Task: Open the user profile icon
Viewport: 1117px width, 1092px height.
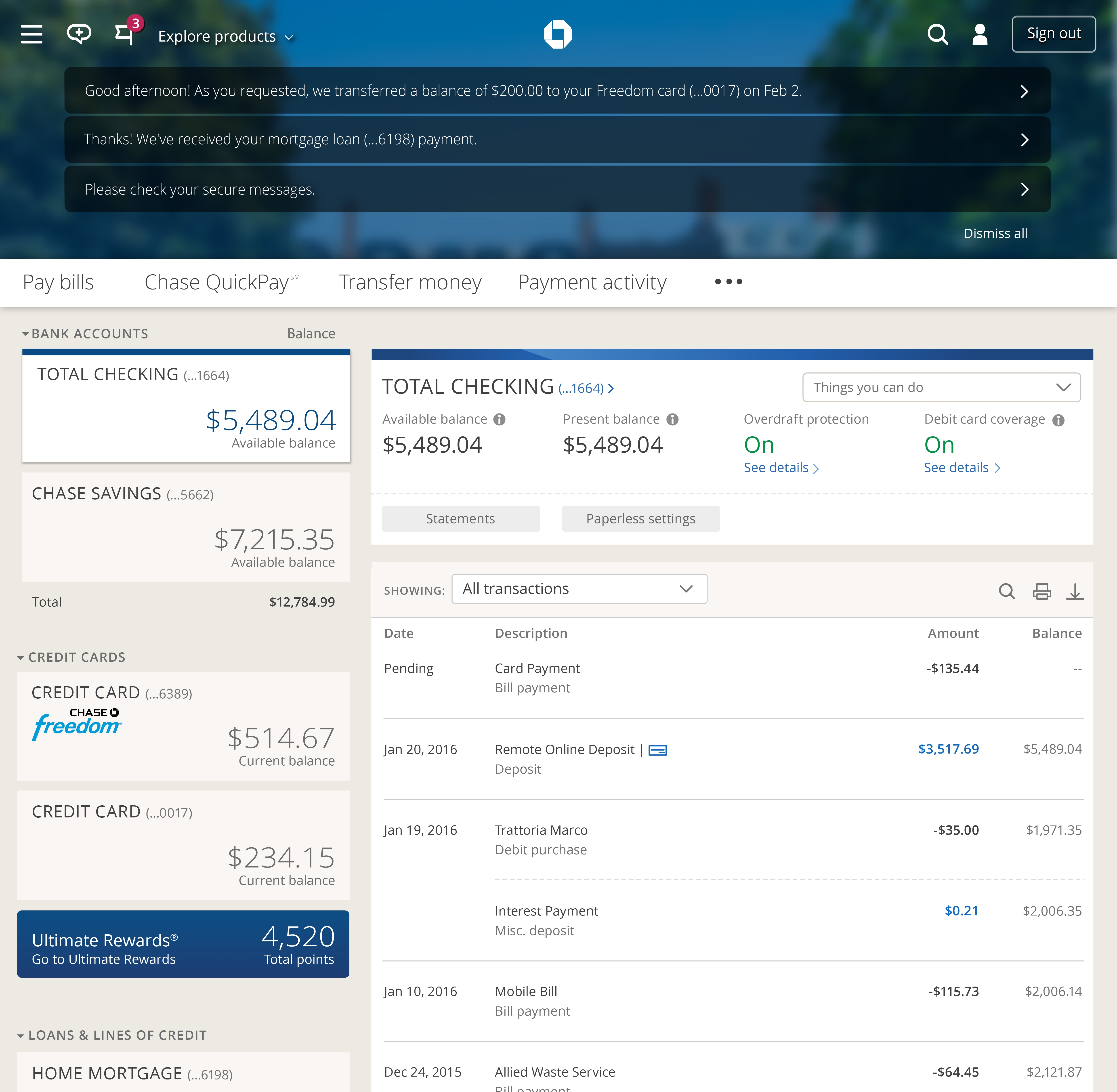Action: point(980,34)
